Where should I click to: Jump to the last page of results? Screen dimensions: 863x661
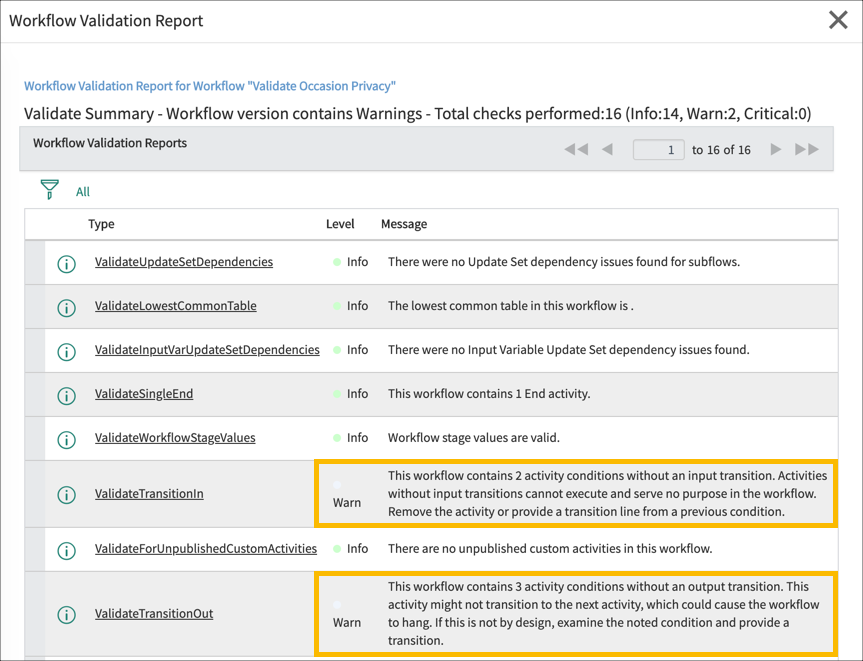pos(807,148)
